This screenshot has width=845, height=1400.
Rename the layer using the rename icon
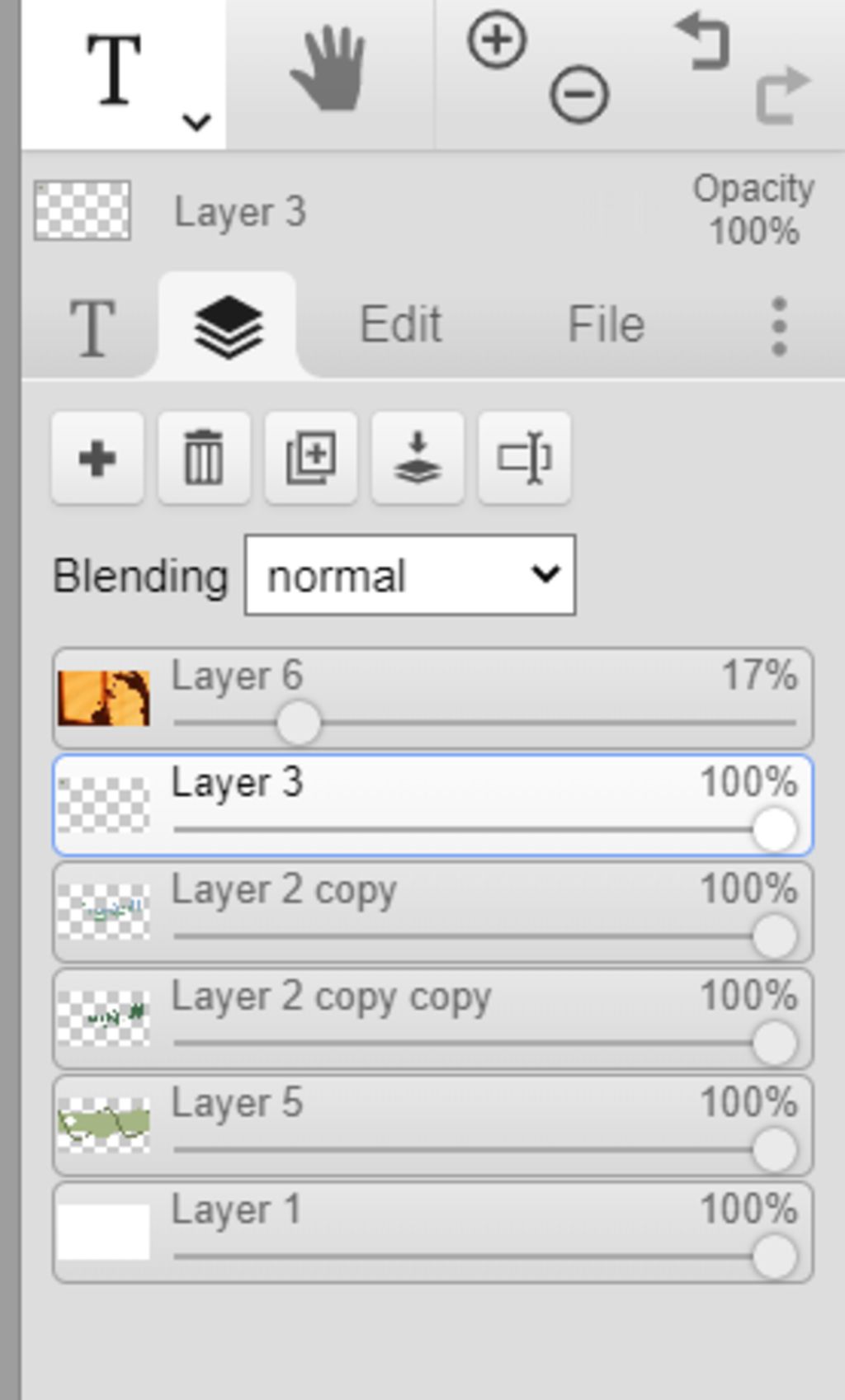pos(524,458)
